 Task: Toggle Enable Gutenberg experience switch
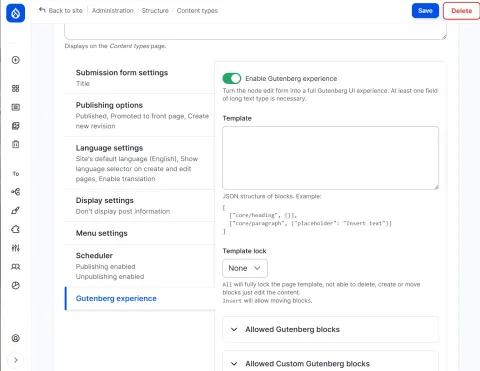(x=232, y=78)
